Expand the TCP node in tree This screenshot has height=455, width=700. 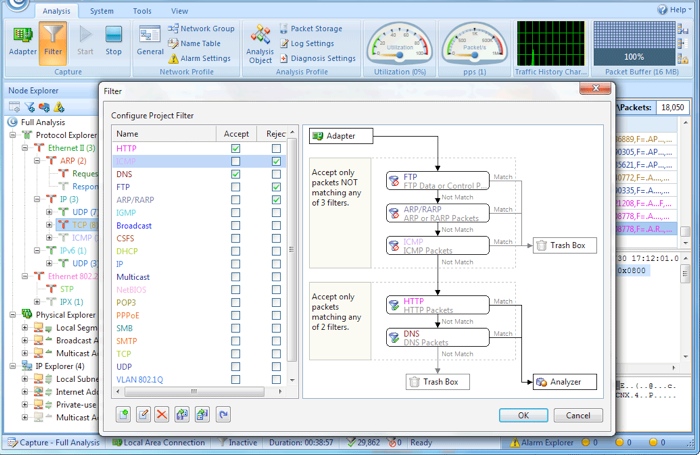50,225
